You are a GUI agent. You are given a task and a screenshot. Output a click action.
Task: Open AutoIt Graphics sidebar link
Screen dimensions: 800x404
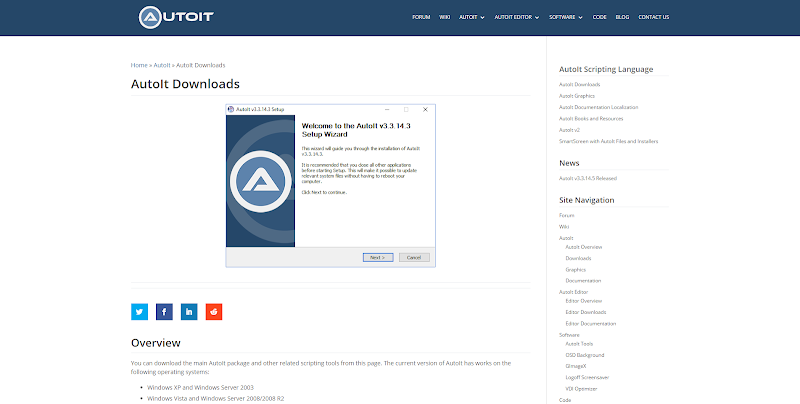tap(577, 96)
